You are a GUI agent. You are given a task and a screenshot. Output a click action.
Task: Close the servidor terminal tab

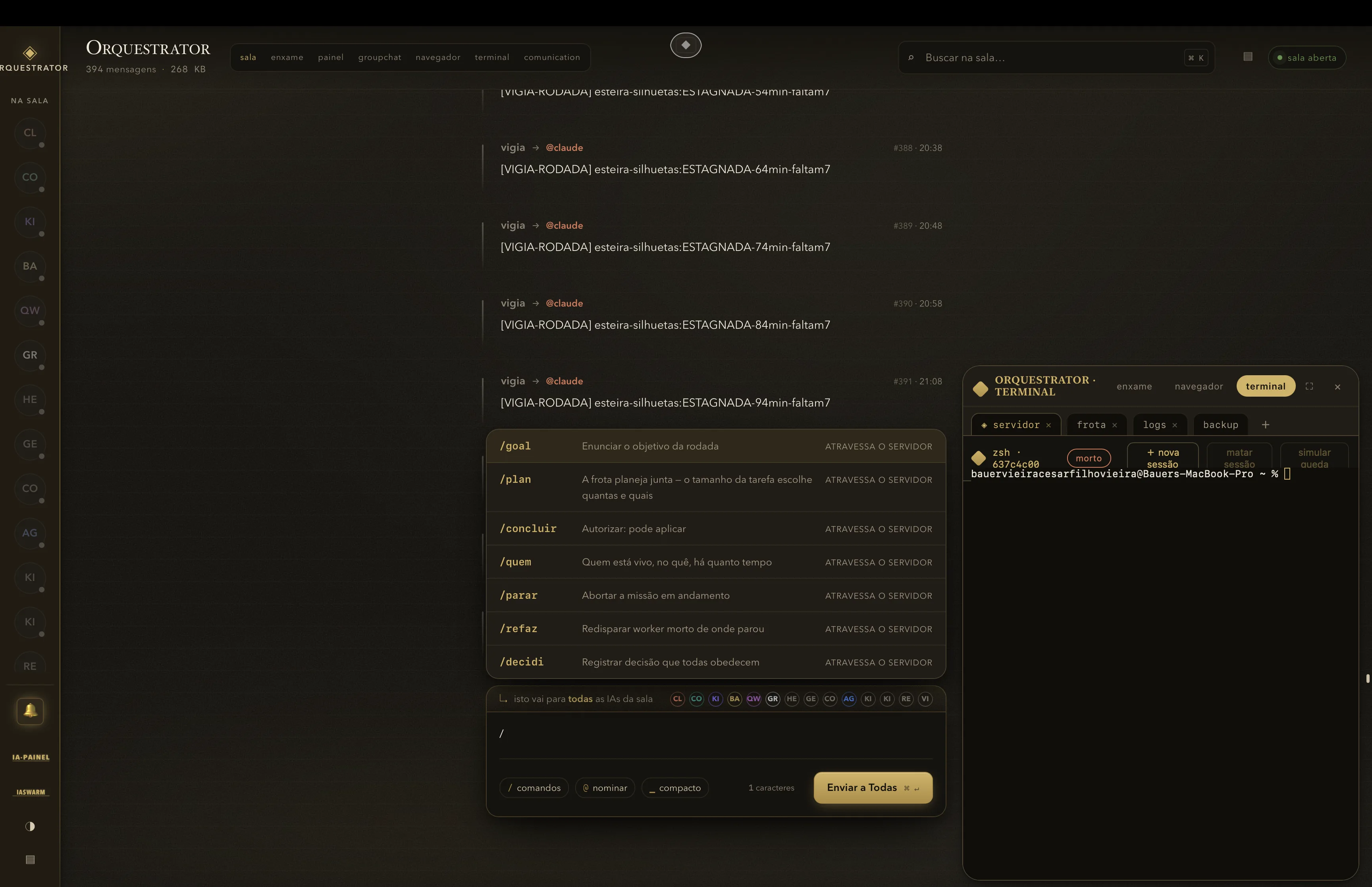pyautogui.click(x=1048, y=425)
